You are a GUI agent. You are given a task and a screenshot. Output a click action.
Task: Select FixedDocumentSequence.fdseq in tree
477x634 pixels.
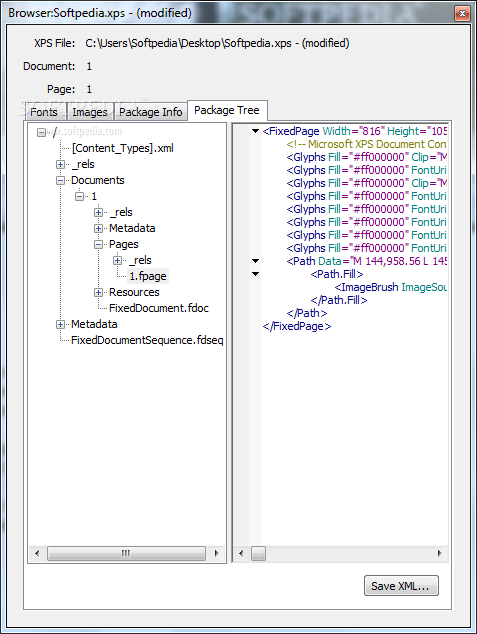(x=147, y=340)
